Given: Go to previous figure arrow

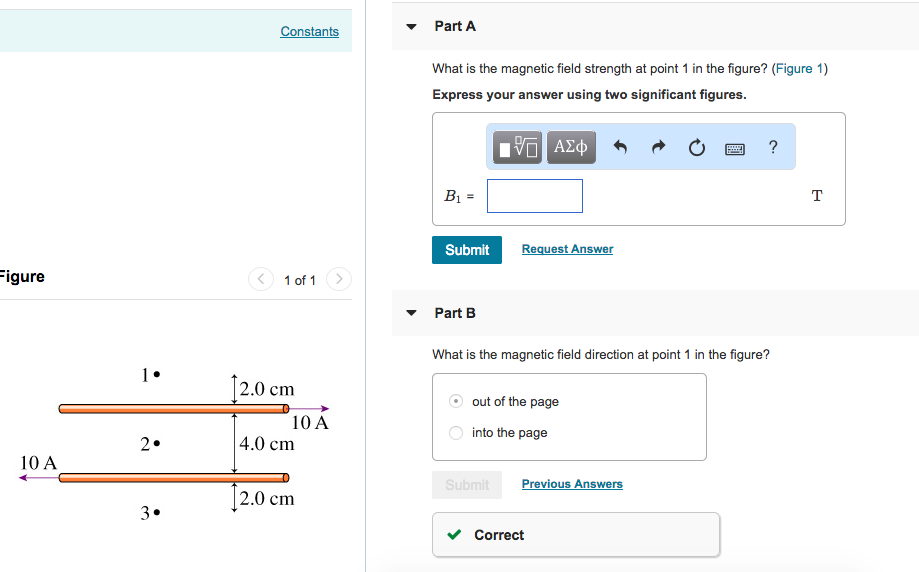Looking at the screenshot, I should tap(261, 279).
